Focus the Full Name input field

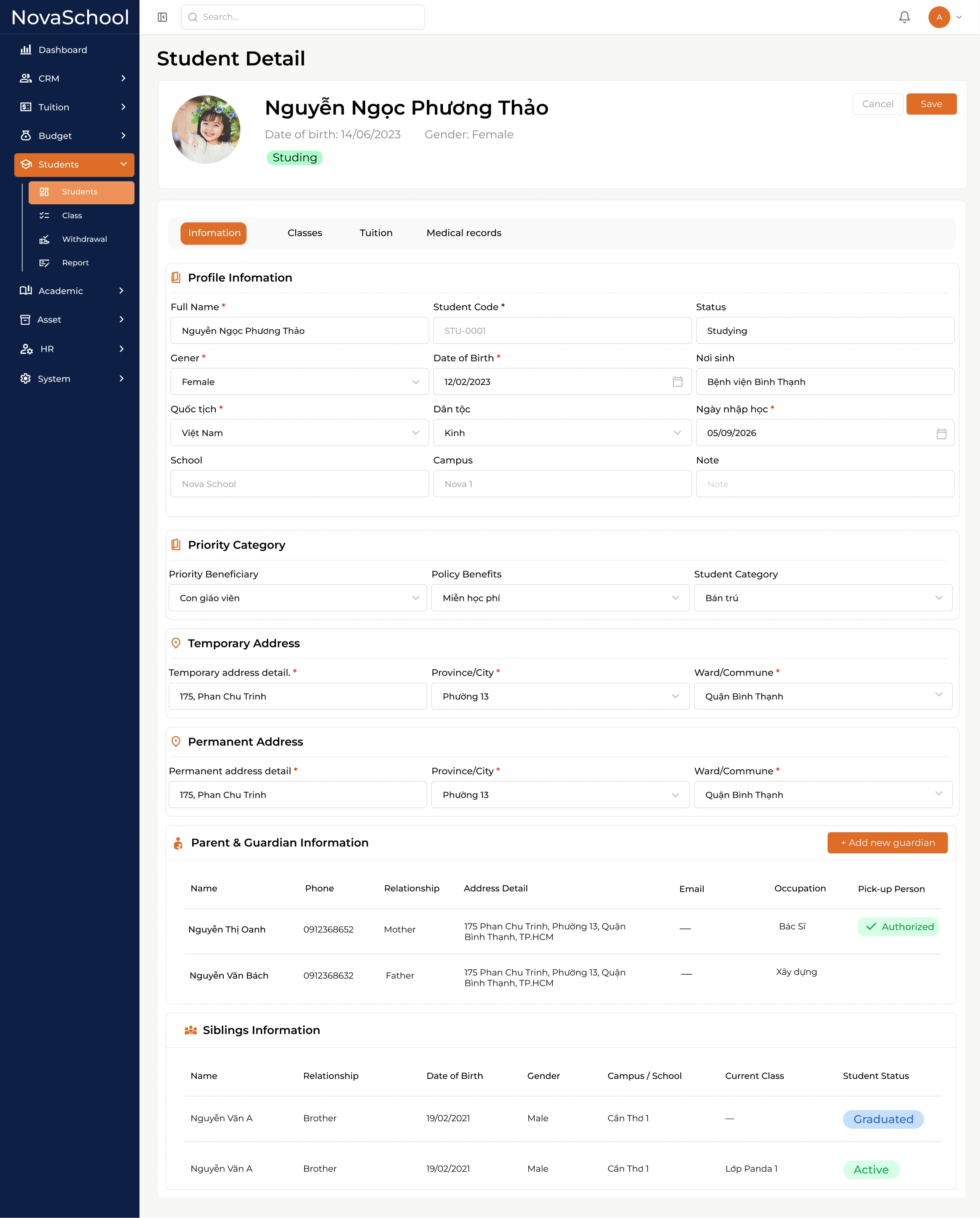(299, 331)
